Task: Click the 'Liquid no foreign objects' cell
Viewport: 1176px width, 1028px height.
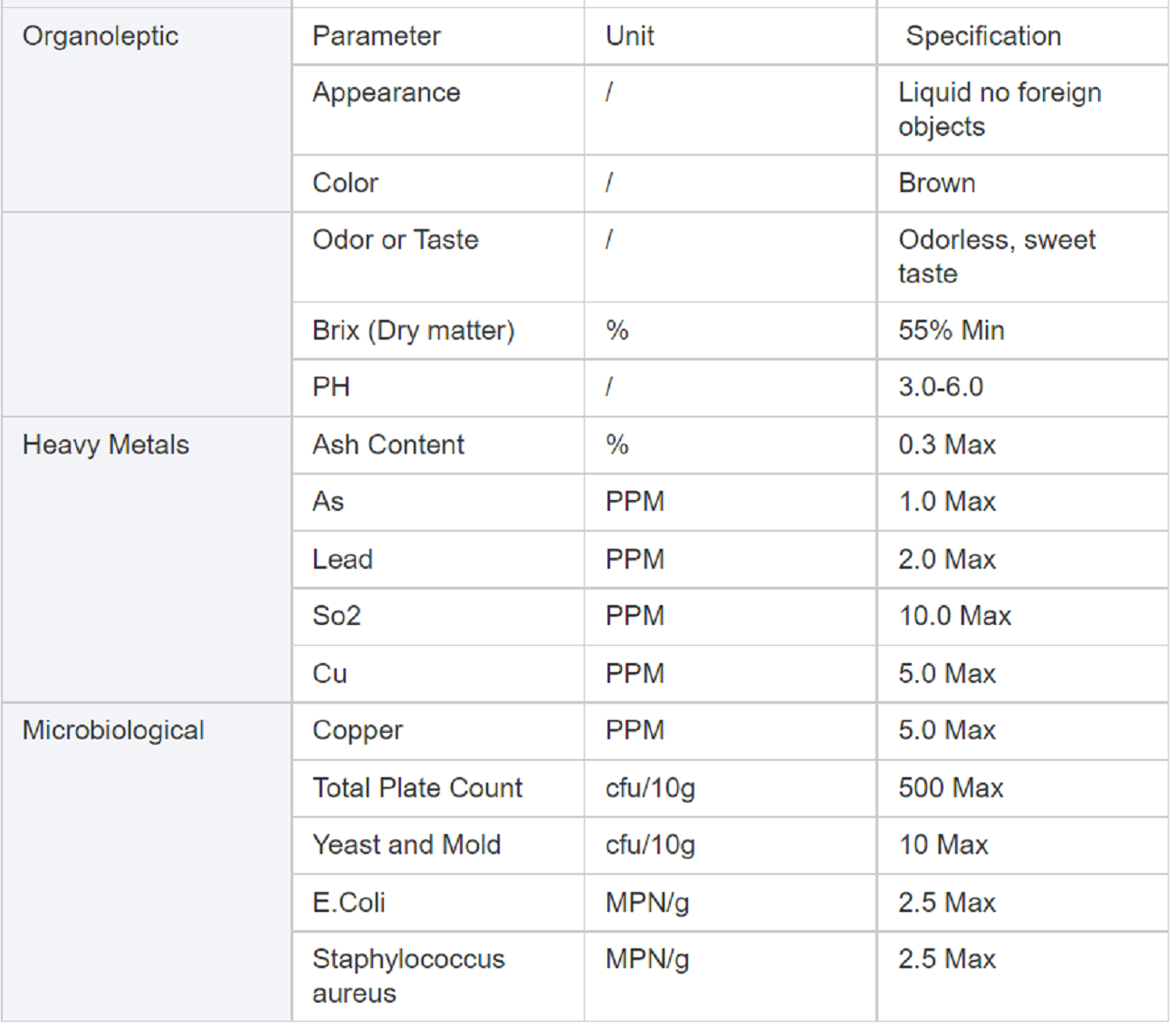Action: pyautogui.click(x=1023, y=110)
